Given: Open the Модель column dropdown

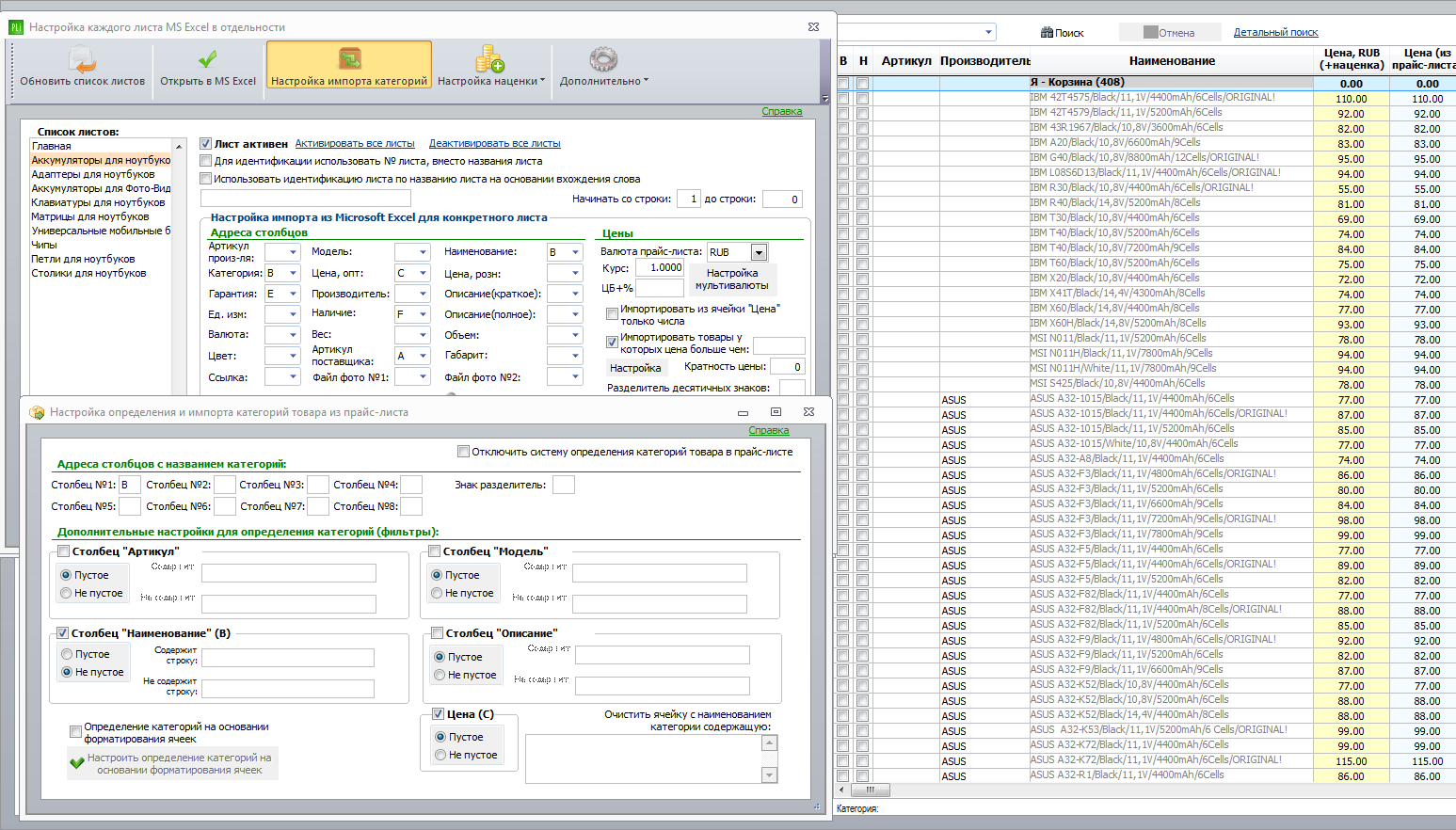Looking at the screenshot, I should tap(424, 252).
